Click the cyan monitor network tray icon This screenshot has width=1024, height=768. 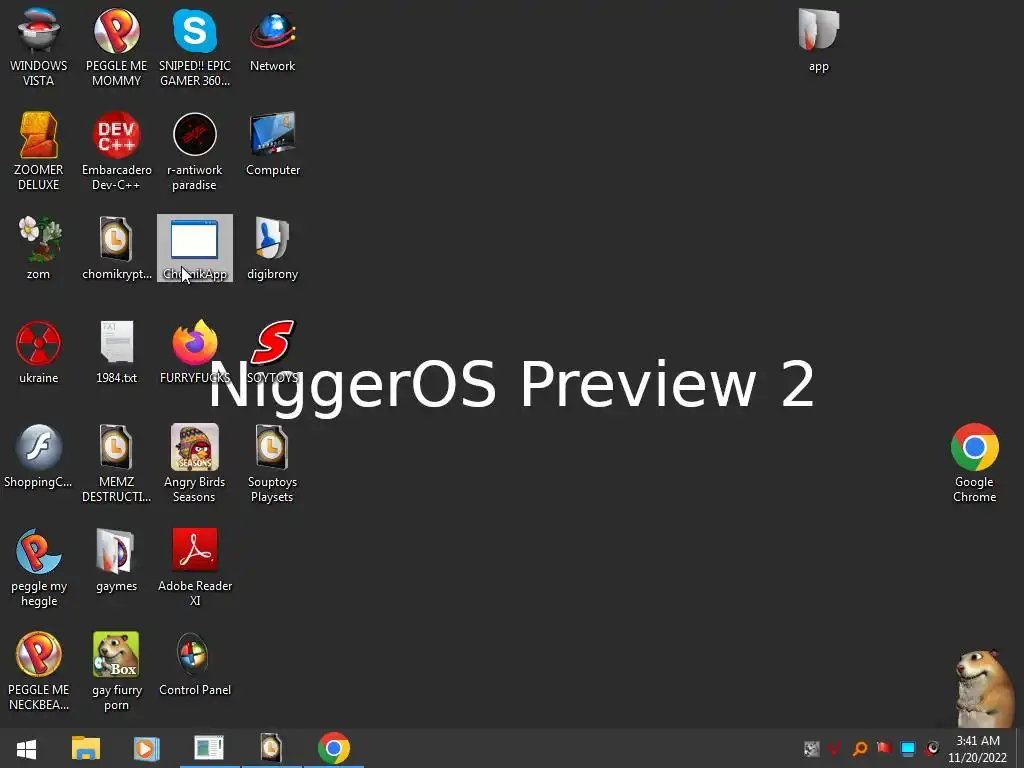[908, 749]
